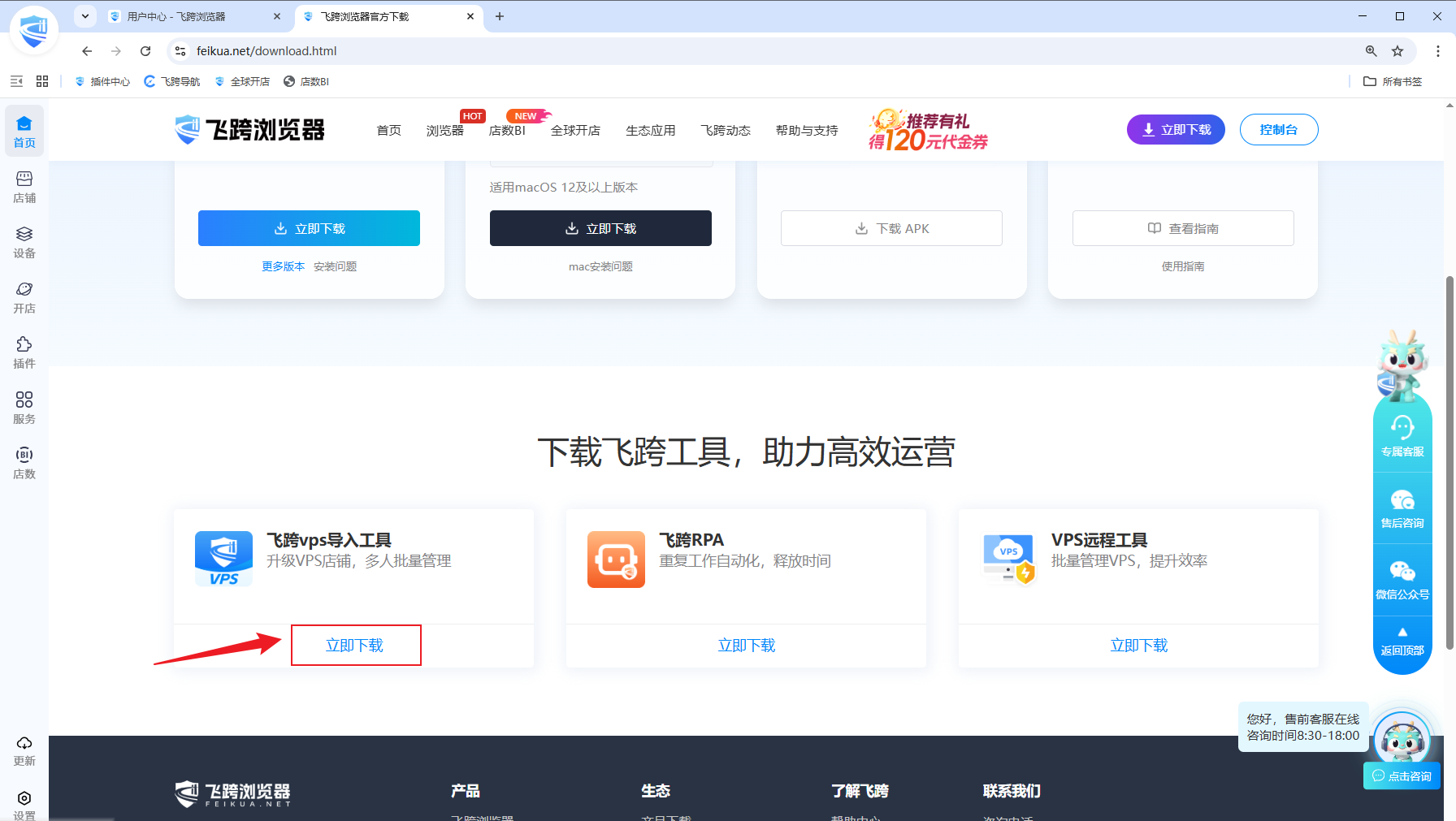Close the 飞跨浏览器官方下载 tab
This screenshot has height=821, width=1456.
pos(470,16)
